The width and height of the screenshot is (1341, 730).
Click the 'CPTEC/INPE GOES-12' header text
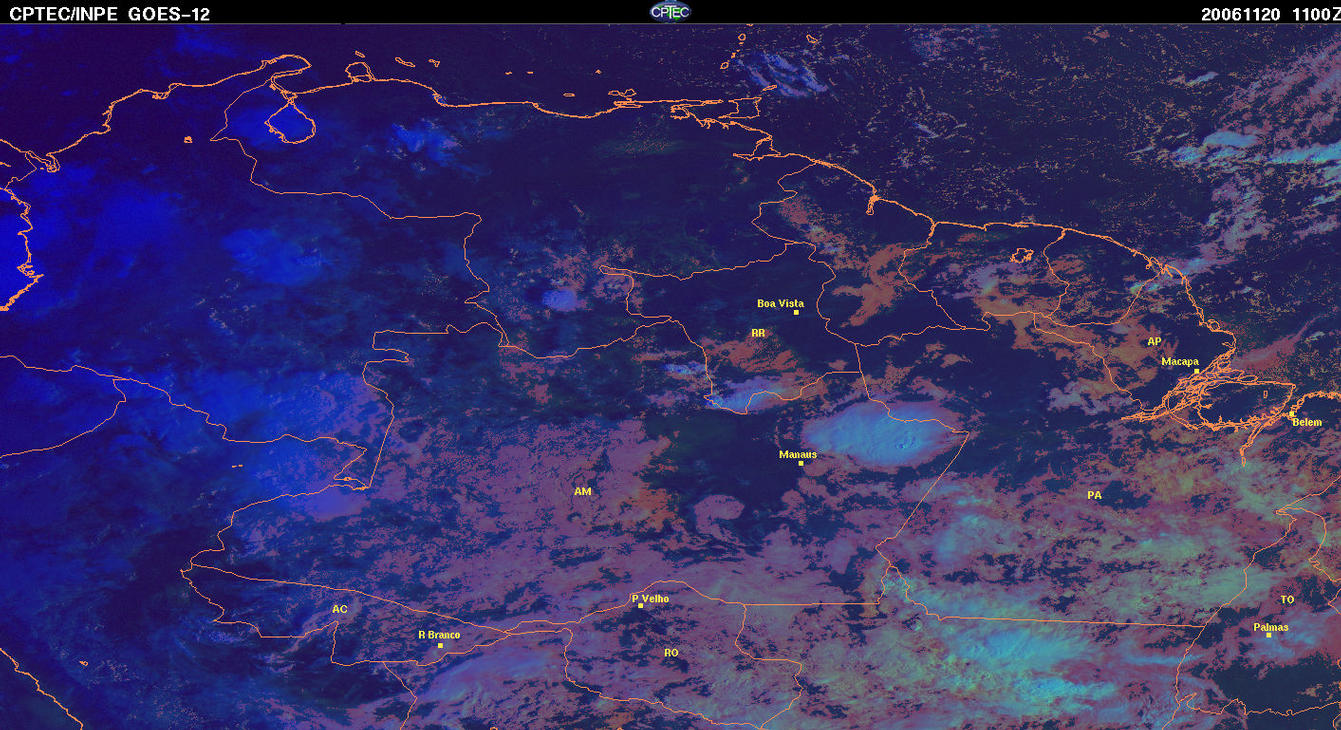[x=109, y=14]
